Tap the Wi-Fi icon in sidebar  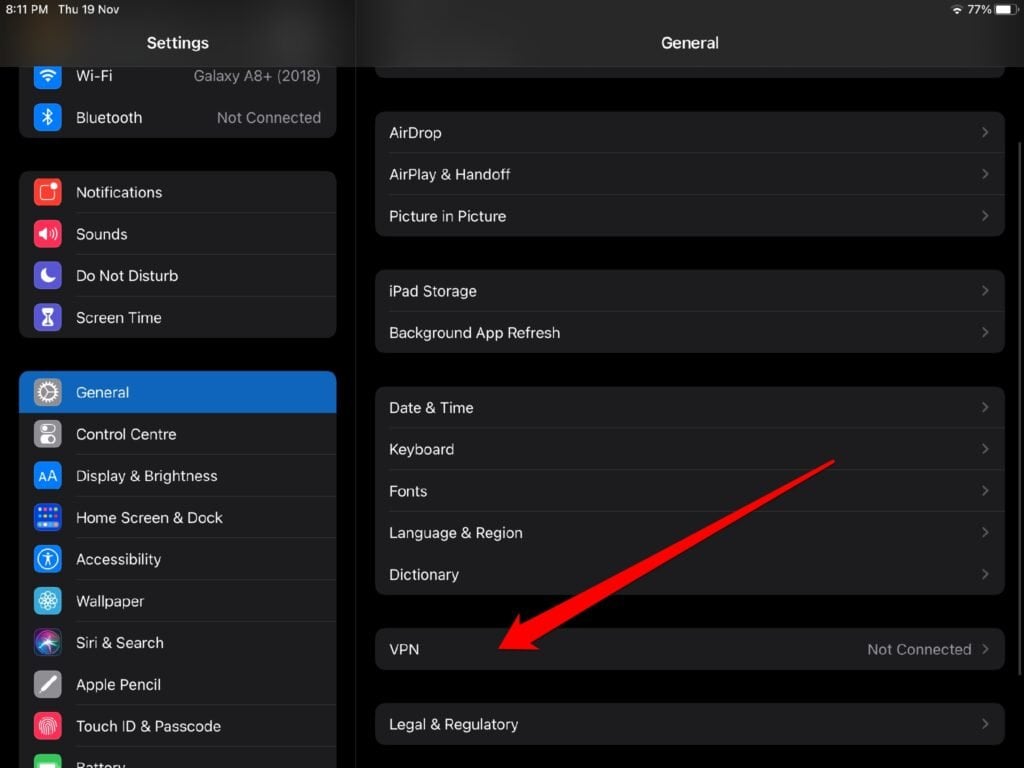pyautogui.click(x=48, y=76)
